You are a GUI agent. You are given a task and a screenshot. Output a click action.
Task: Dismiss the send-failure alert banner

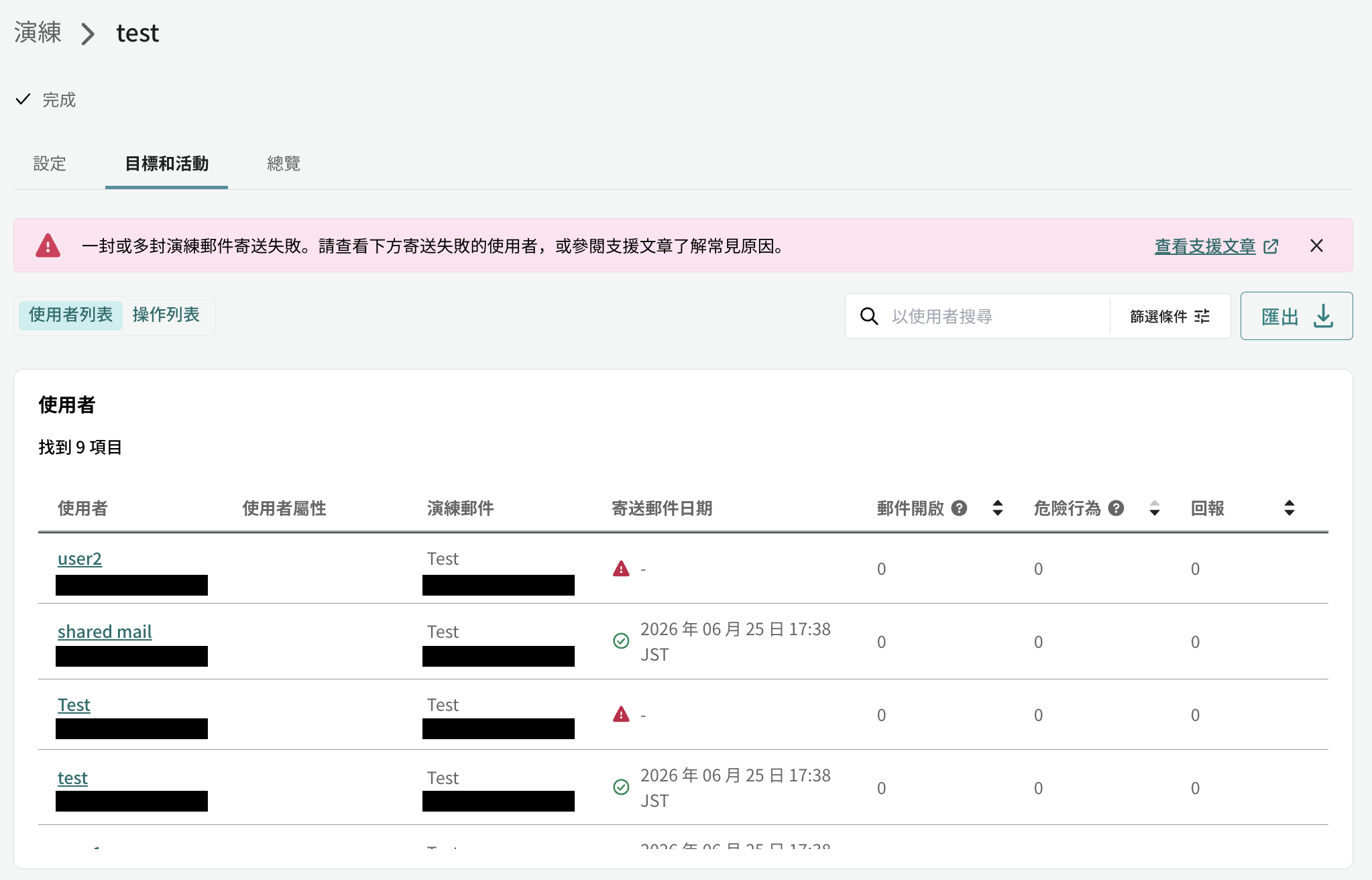(x=1316, y=245)
